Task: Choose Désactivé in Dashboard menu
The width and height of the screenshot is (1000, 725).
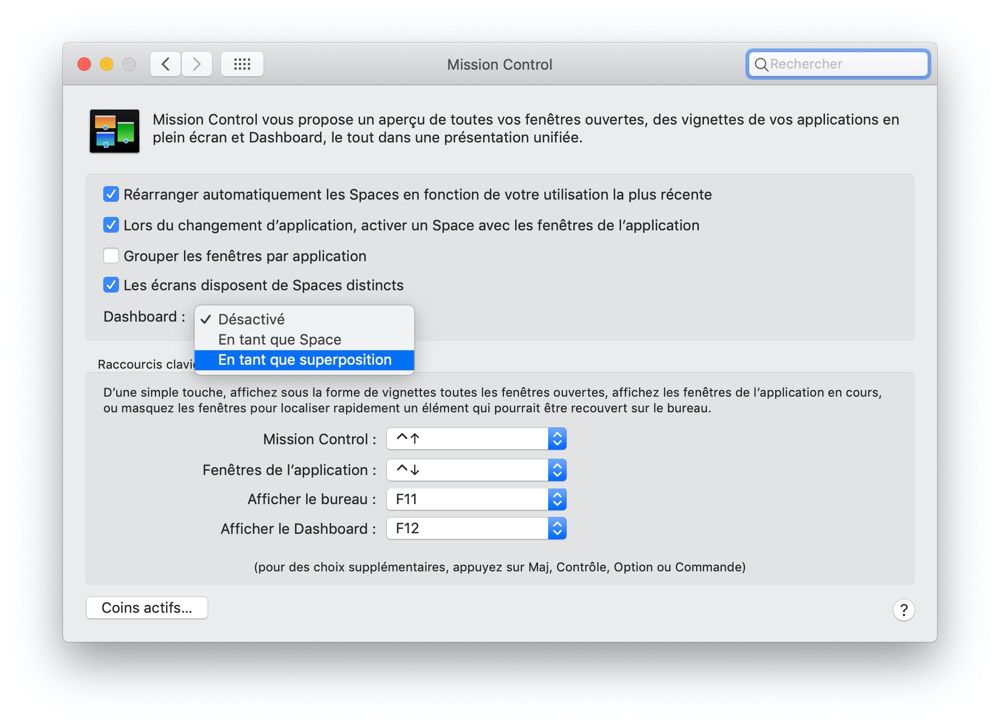Action: (304, 319)
